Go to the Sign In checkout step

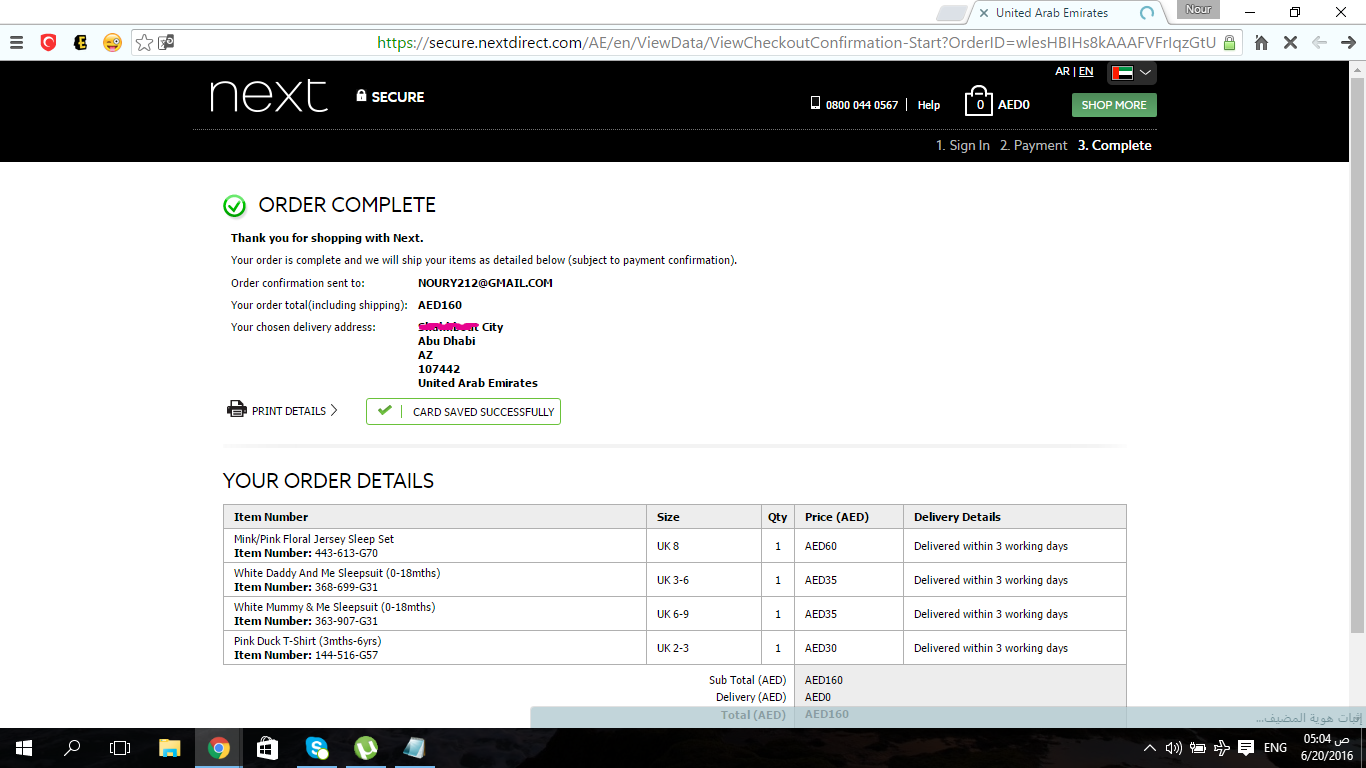click(962, 145)
